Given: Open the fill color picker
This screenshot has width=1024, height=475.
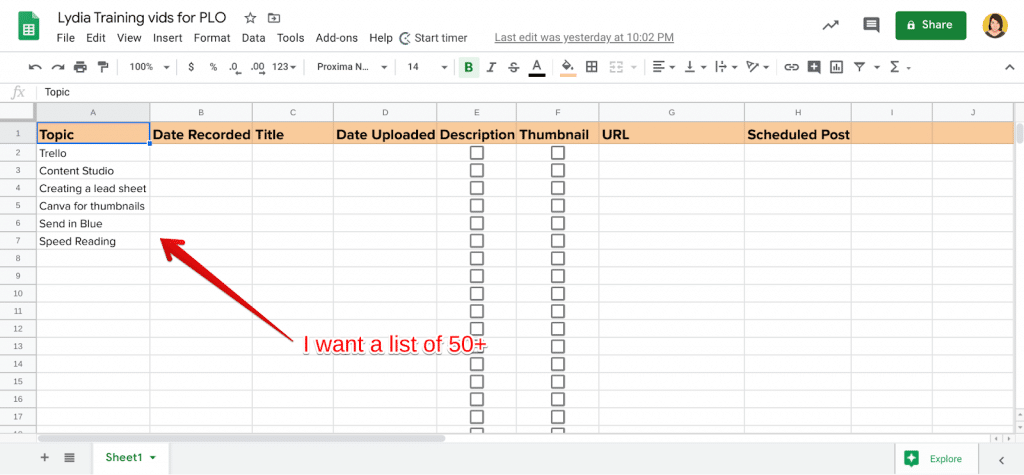Looking at the screenshot, I should click(568, 67).
